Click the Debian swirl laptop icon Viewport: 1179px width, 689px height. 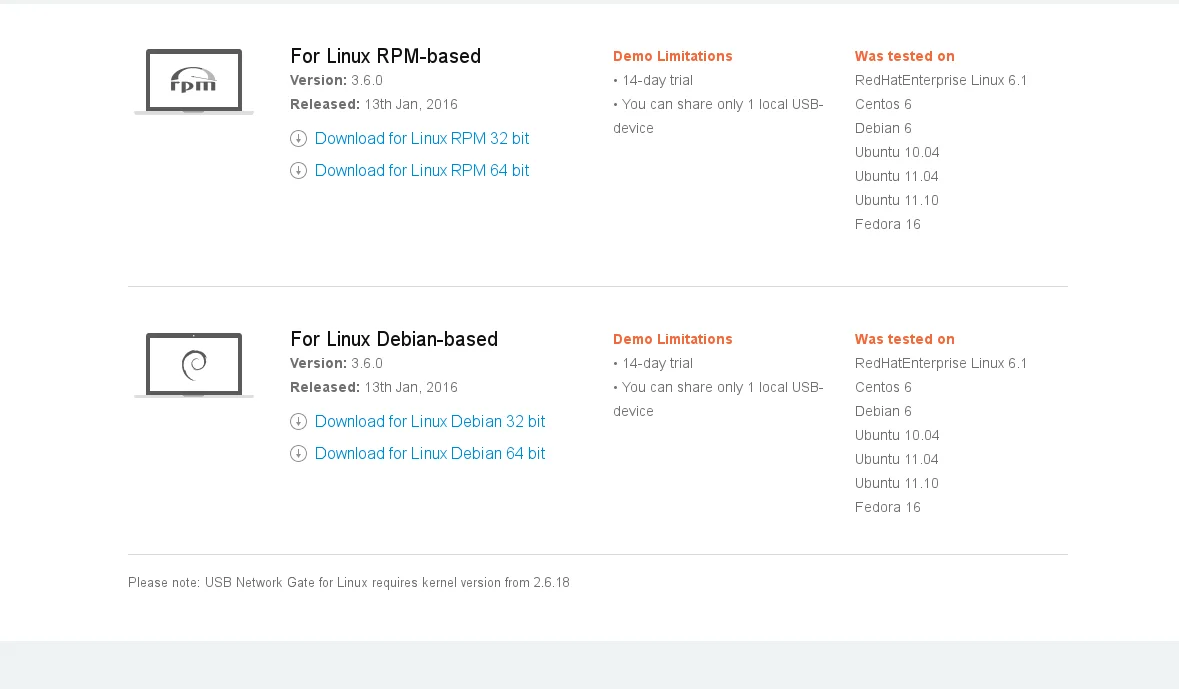click(194, 365)
